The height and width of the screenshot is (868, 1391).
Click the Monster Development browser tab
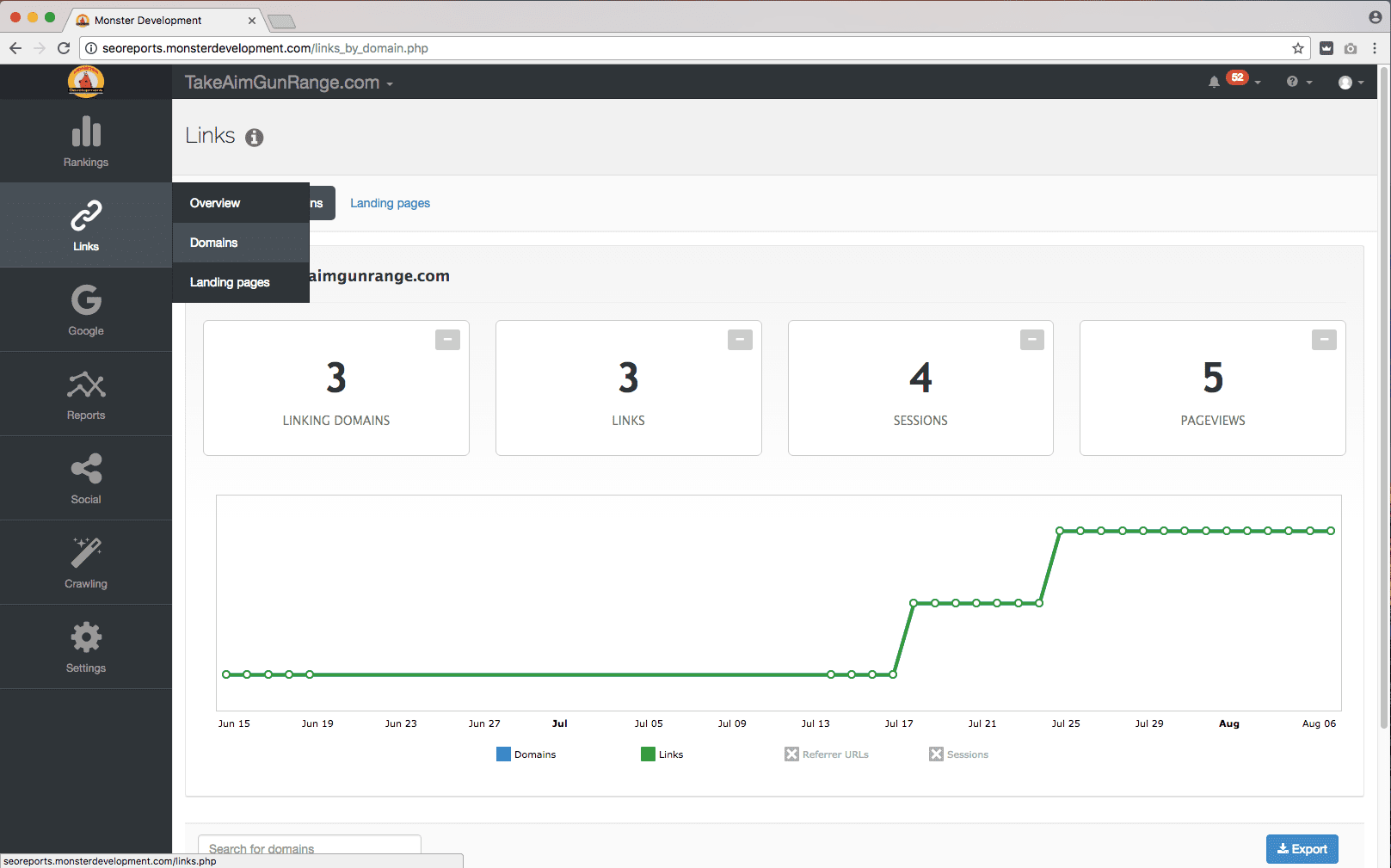tap(163, 20)
